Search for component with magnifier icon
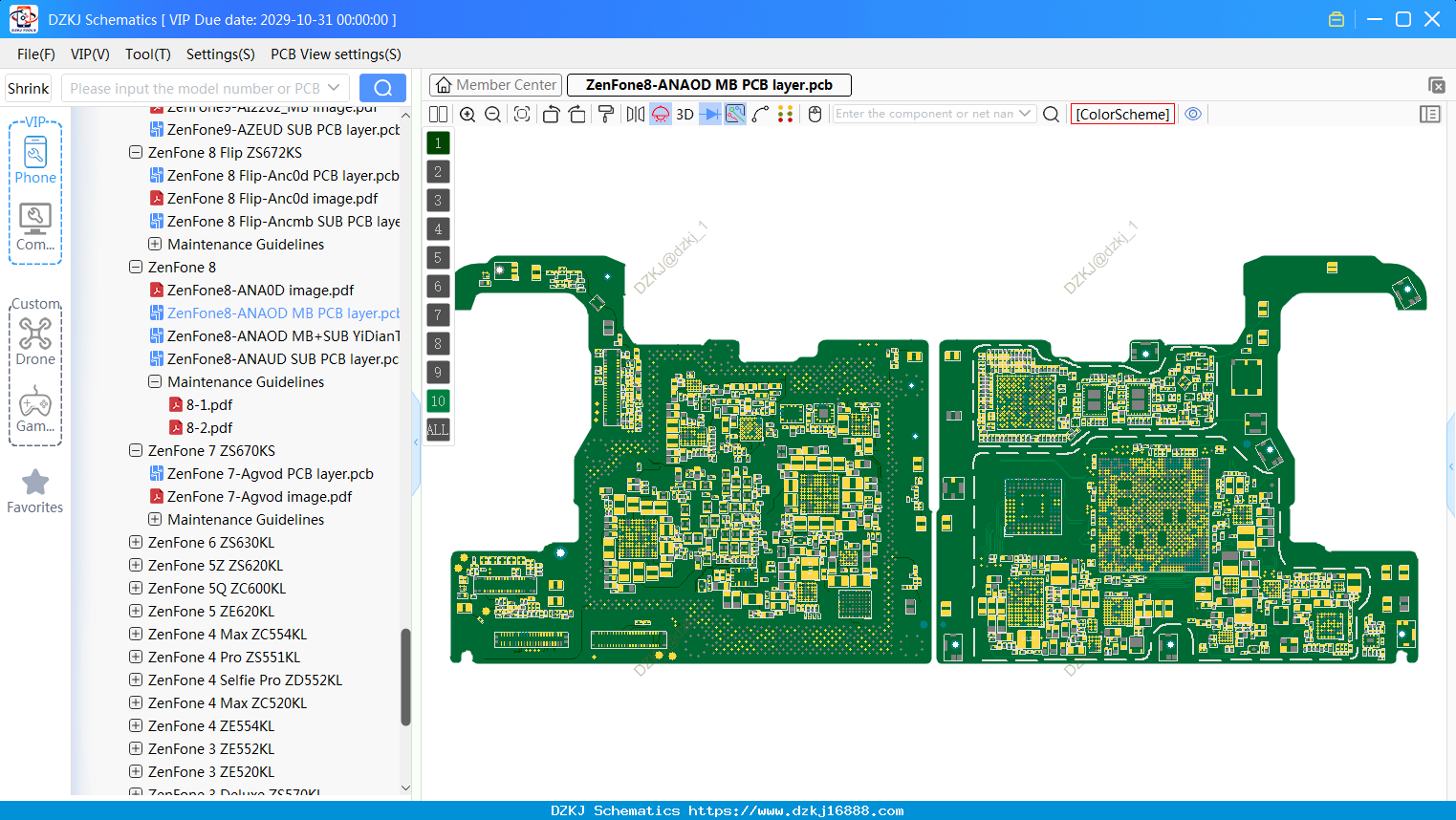Screen dimensions: 1456x820 [x=1051, y=114]
